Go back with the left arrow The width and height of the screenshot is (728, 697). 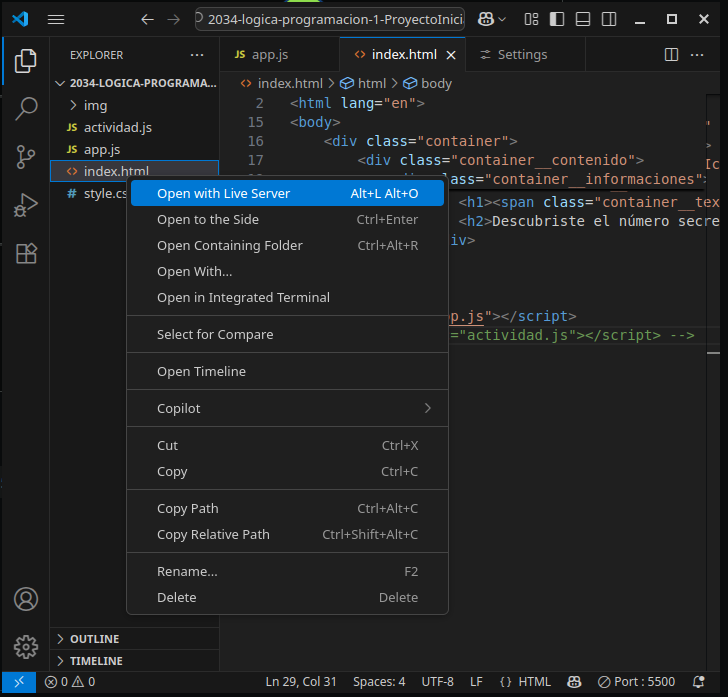[148, 20]
